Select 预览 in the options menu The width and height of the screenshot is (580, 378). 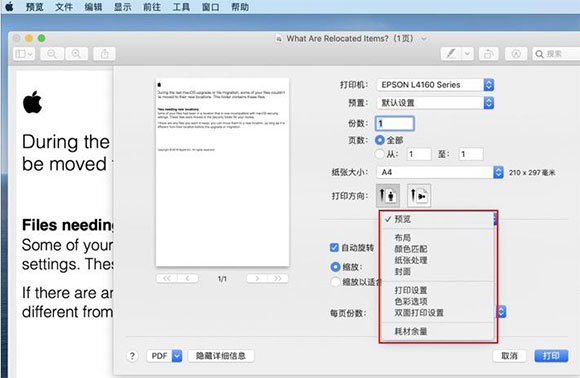[438, 219]
